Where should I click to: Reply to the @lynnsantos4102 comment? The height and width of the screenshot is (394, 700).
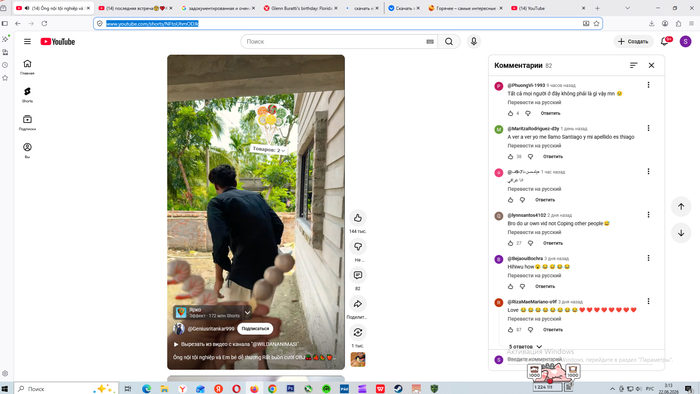553,243
